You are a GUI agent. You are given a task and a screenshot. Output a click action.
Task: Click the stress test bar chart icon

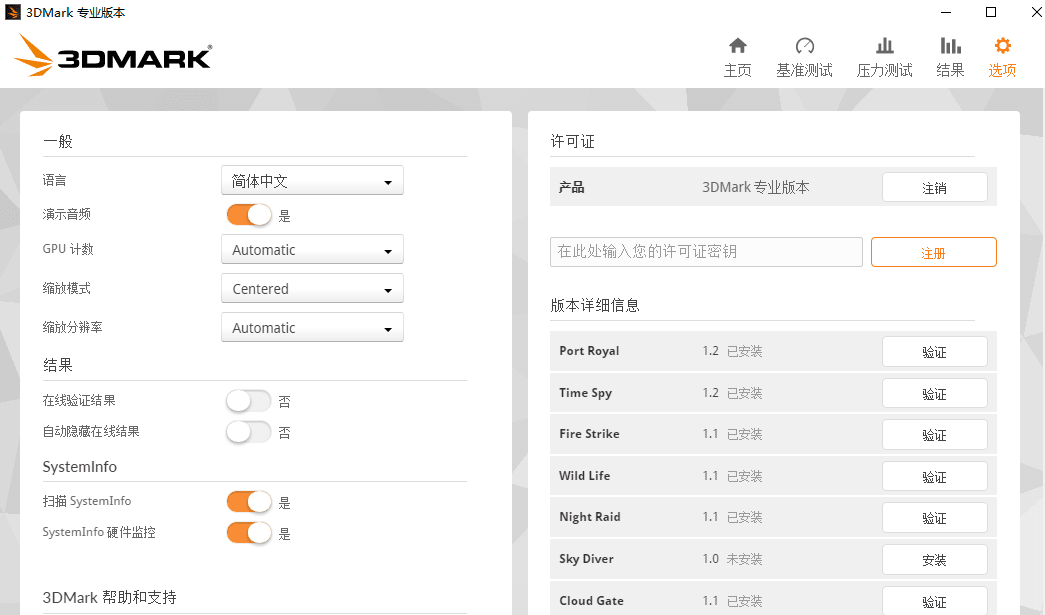coord(884,45)
